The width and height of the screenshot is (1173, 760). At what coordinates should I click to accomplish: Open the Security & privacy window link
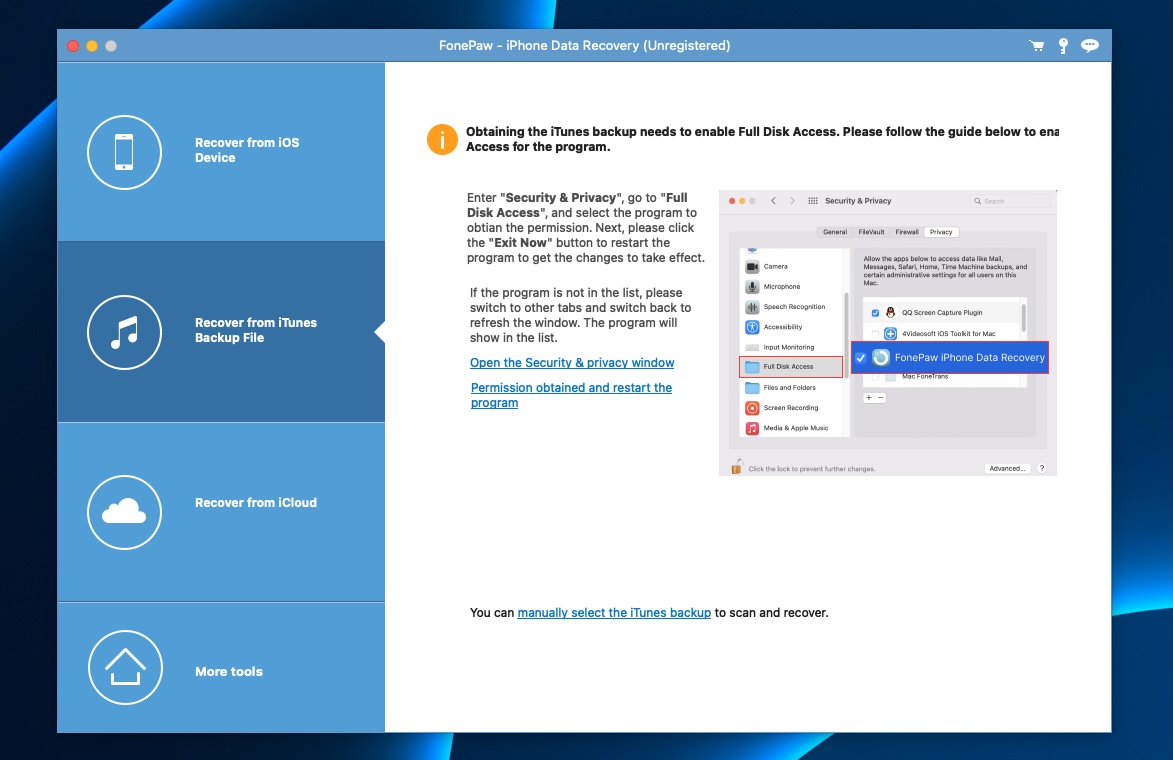pos(572,363)
